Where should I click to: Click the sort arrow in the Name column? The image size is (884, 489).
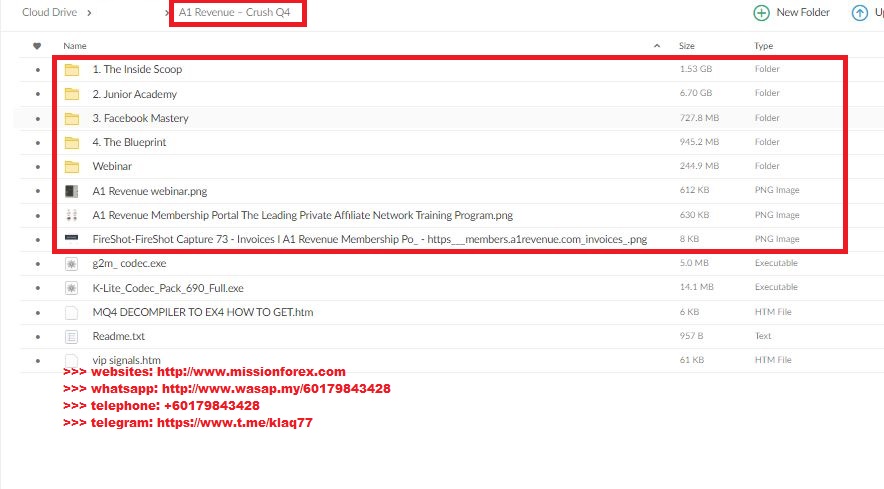pos(657,46)
